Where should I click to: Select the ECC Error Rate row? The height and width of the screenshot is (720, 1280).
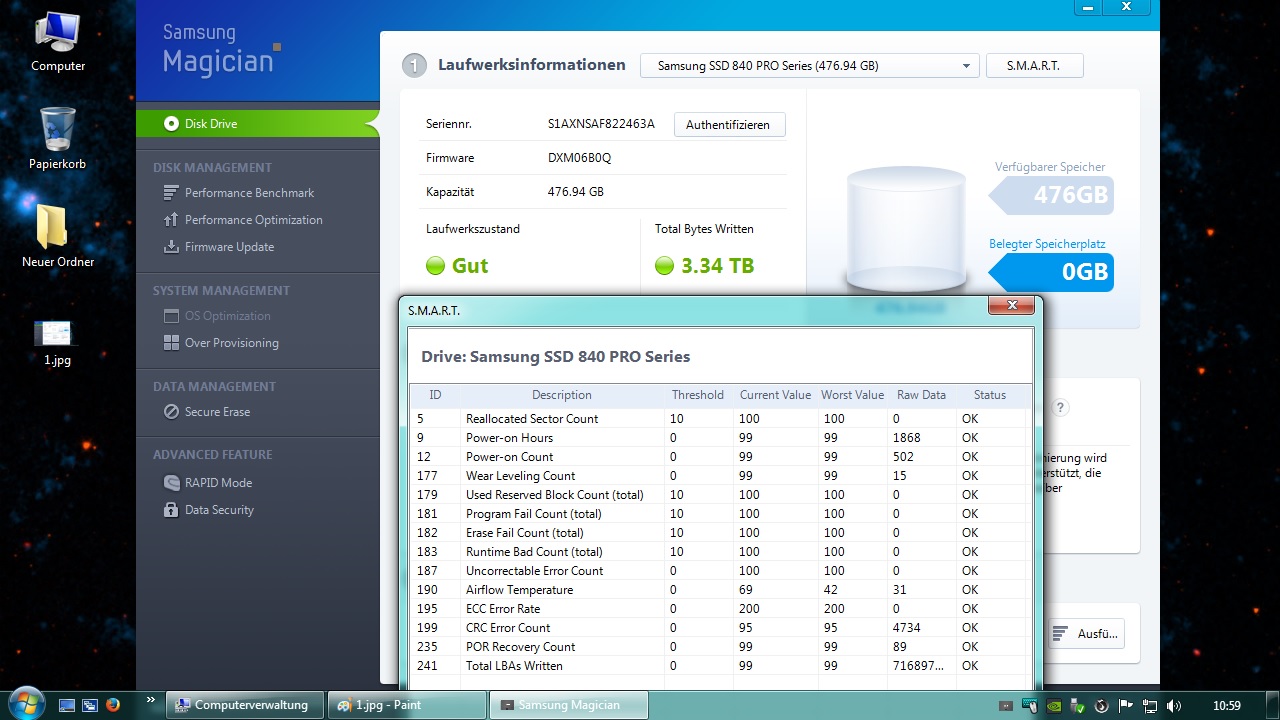pyautogui.click(x=718, y=609)
